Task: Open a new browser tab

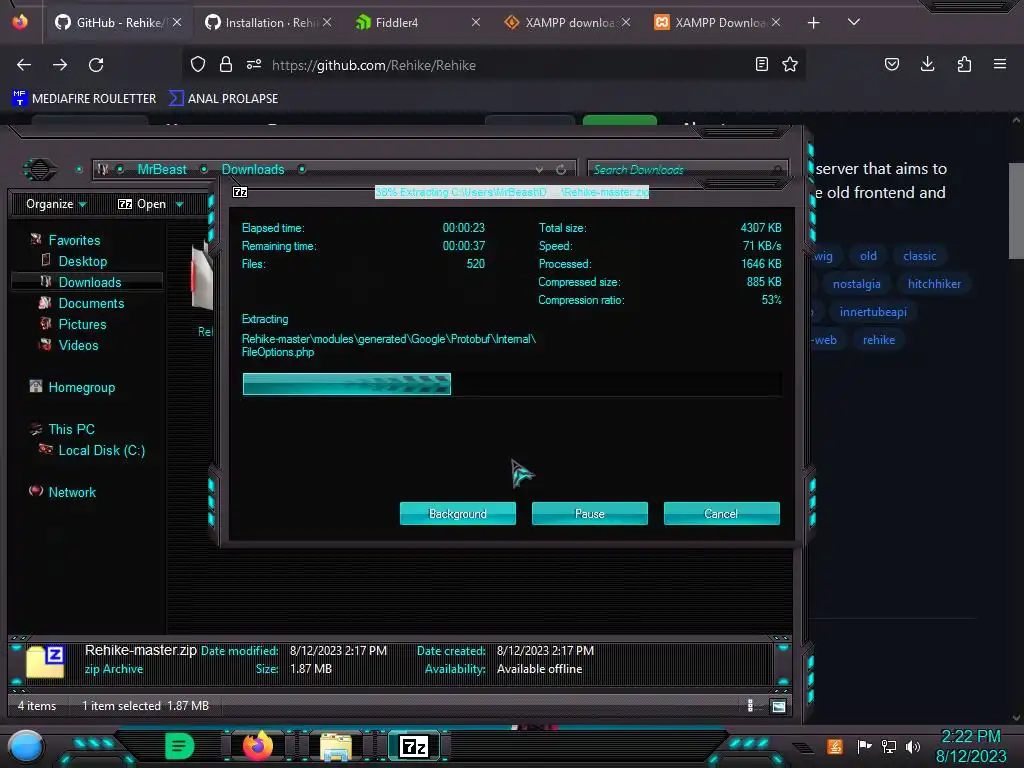Action: pos(813,23)
